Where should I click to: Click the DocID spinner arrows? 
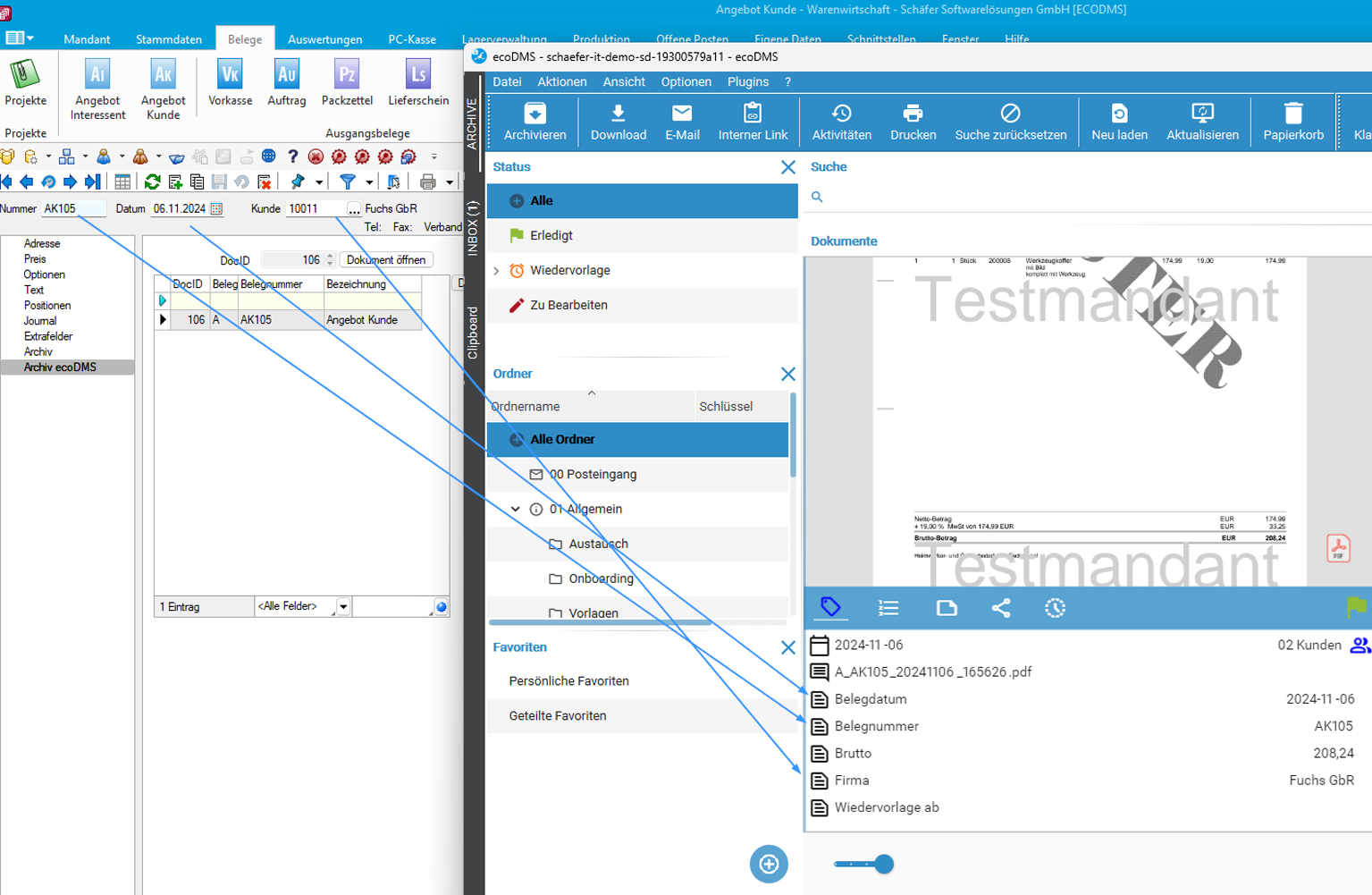[x=330, y=259]
